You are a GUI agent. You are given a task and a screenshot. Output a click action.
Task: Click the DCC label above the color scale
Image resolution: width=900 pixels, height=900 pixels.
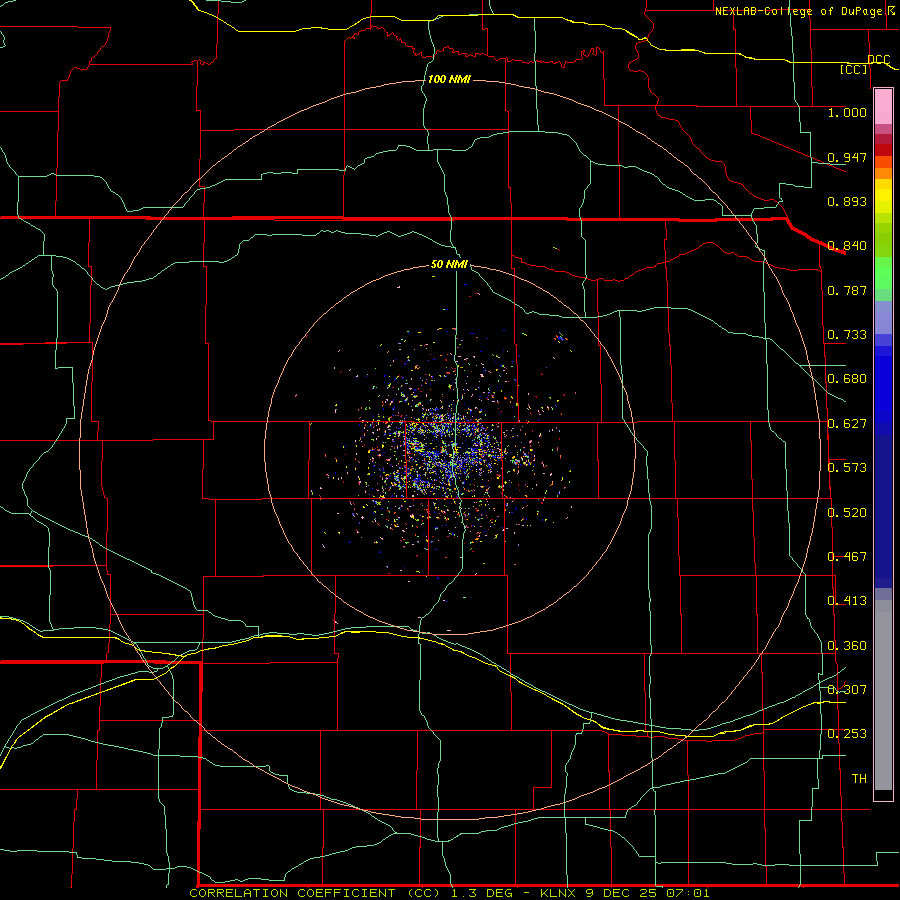click(878, 59)
